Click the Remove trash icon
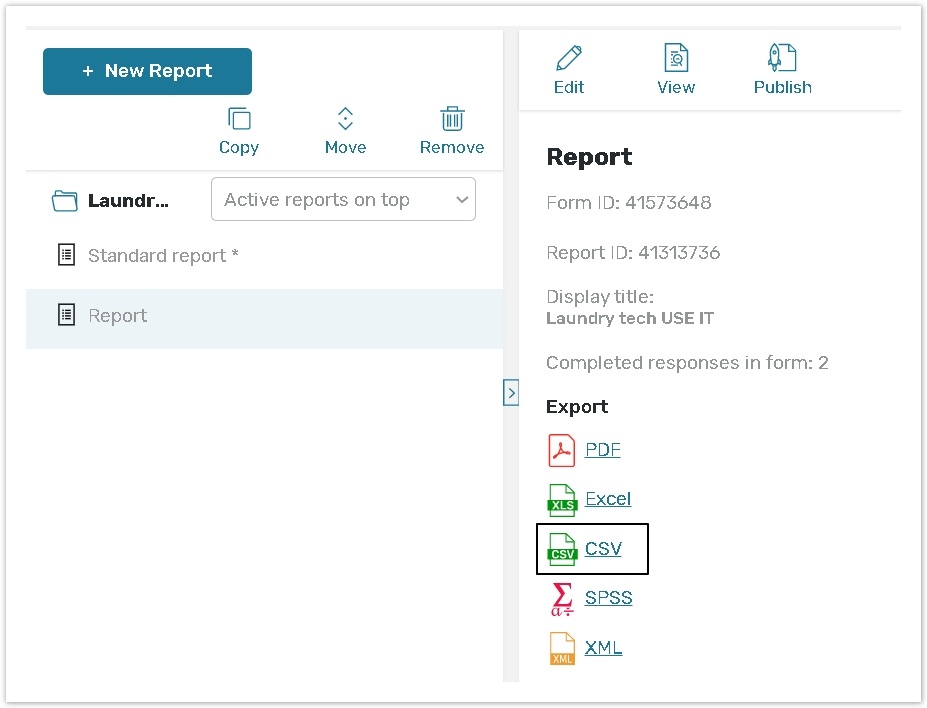The height and width of the screenshot is (708, 927). (x=452, y=120)
